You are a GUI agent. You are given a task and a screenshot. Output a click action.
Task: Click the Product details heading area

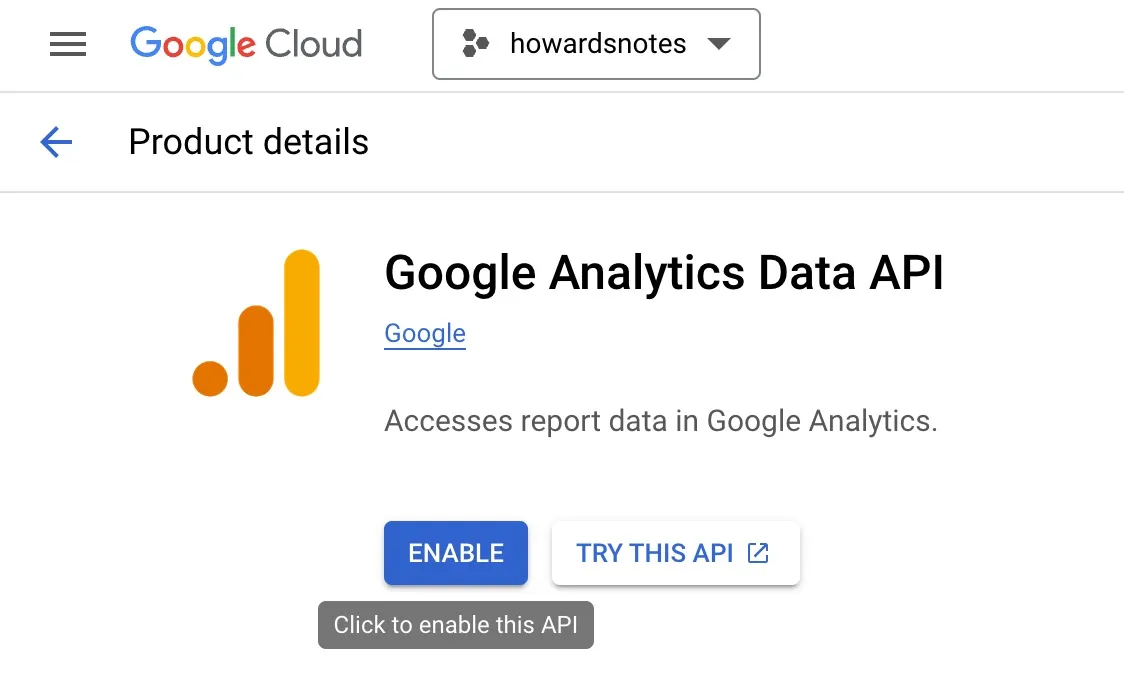247,141
